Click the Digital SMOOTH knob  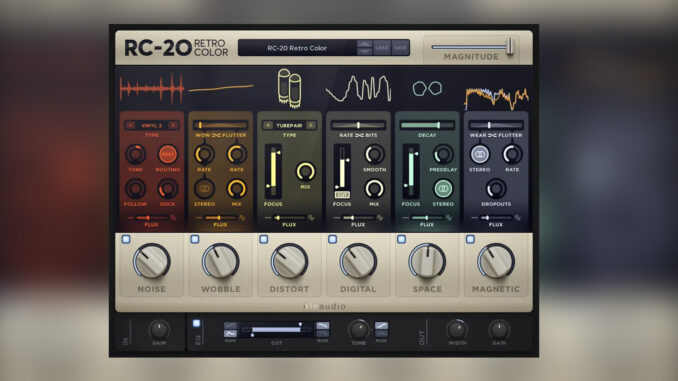pyautogui.click(x=374, y=154)
